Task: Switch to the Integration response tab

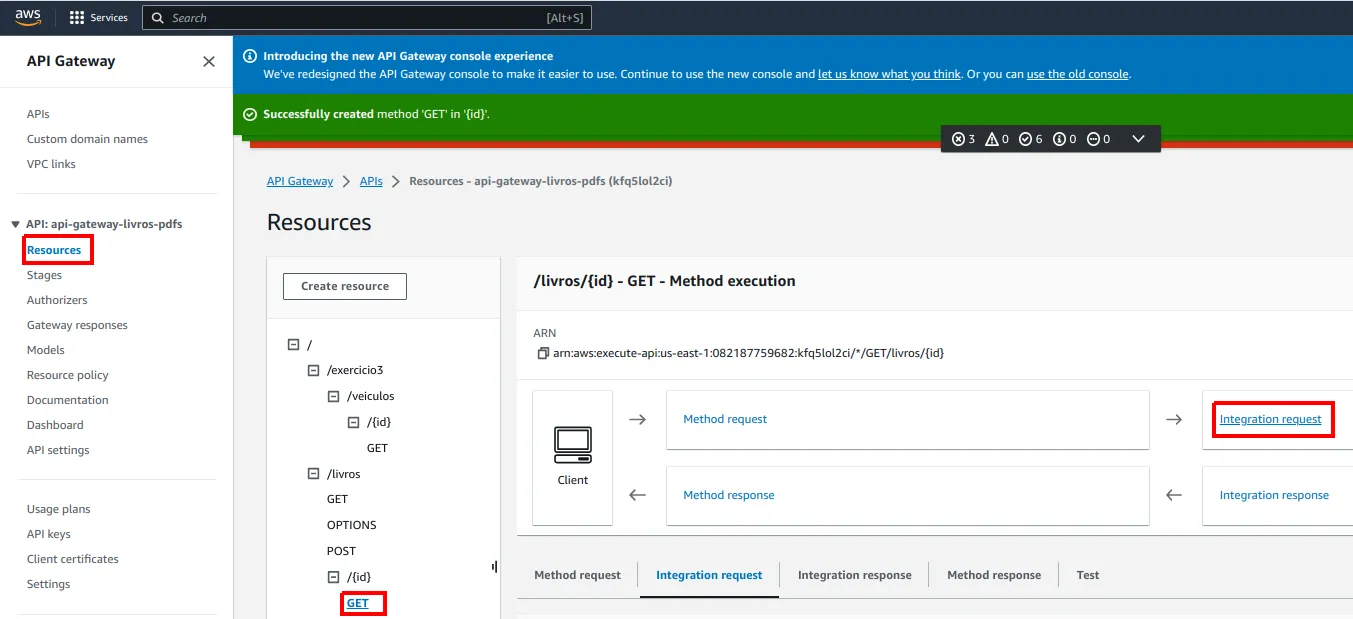Action: (854, 575)
